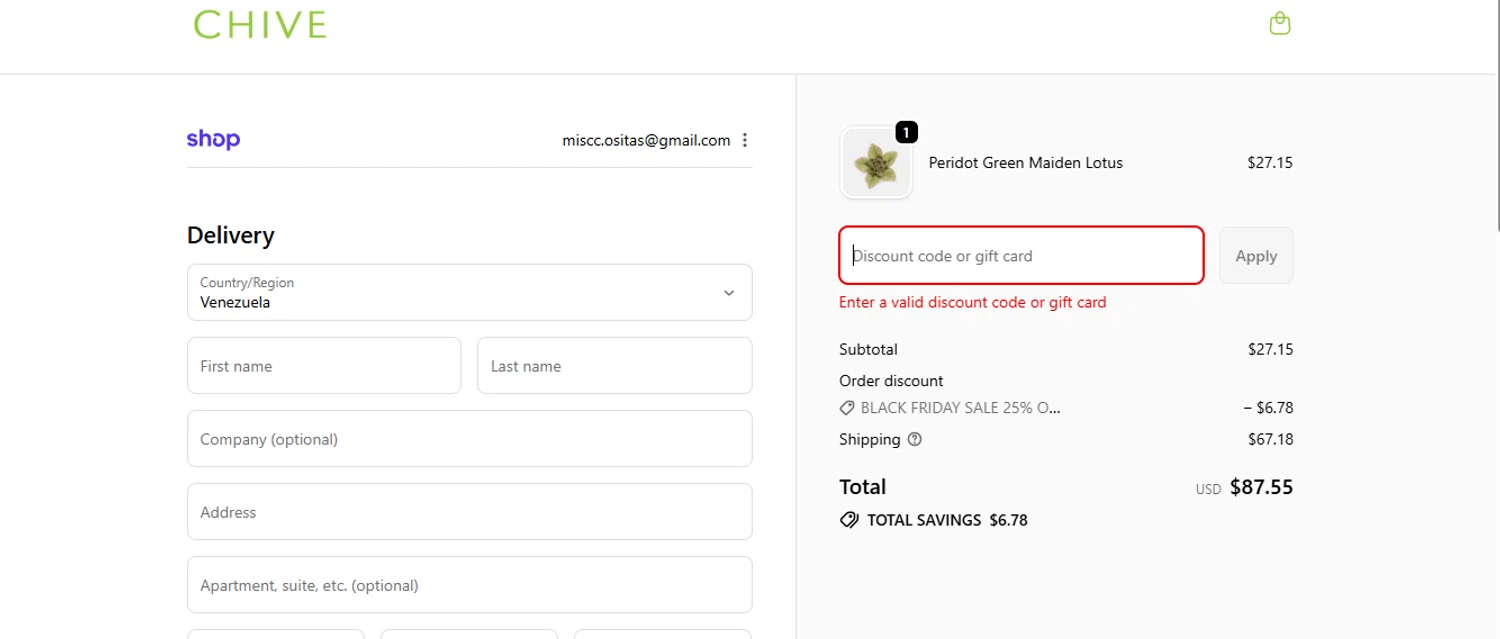Click the Discount code or gift card field

click(1021, 255)
